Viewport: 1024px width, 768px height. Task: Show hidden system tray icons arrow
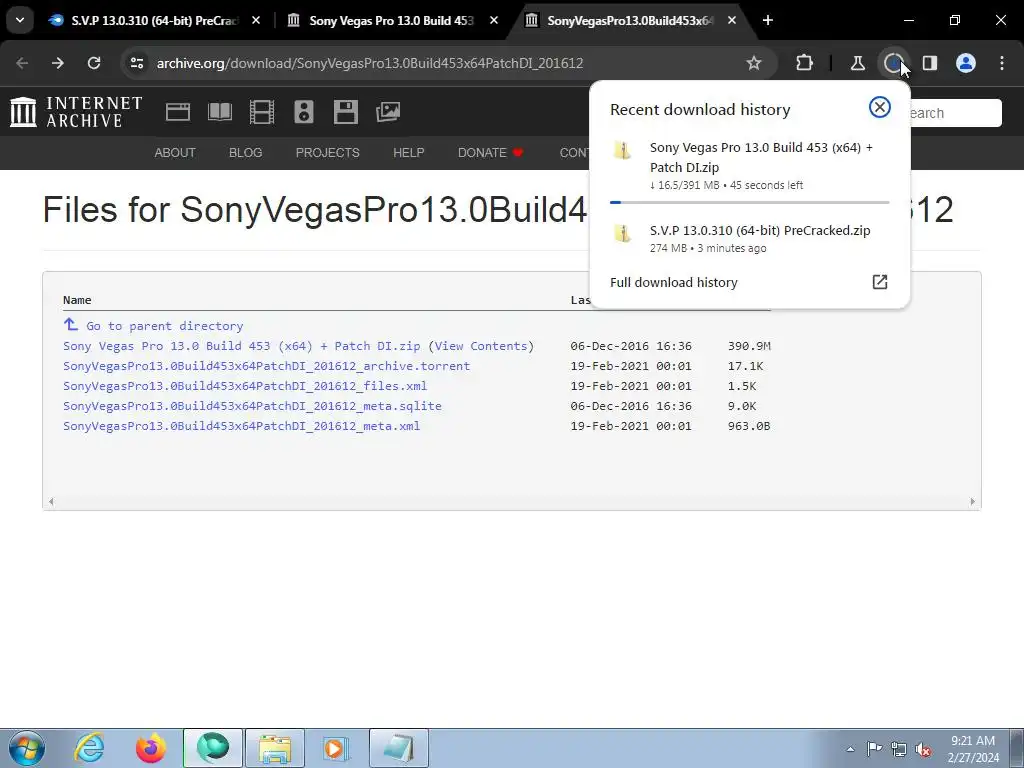(850, 748)
